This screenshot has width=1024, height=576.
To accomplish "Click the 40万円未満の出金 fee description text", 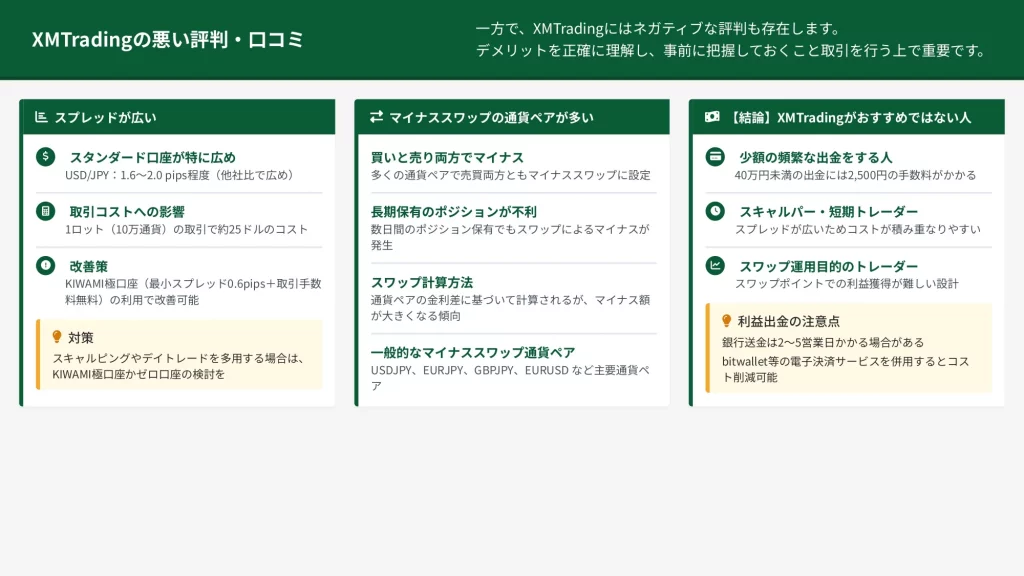I will click(855, 175).
